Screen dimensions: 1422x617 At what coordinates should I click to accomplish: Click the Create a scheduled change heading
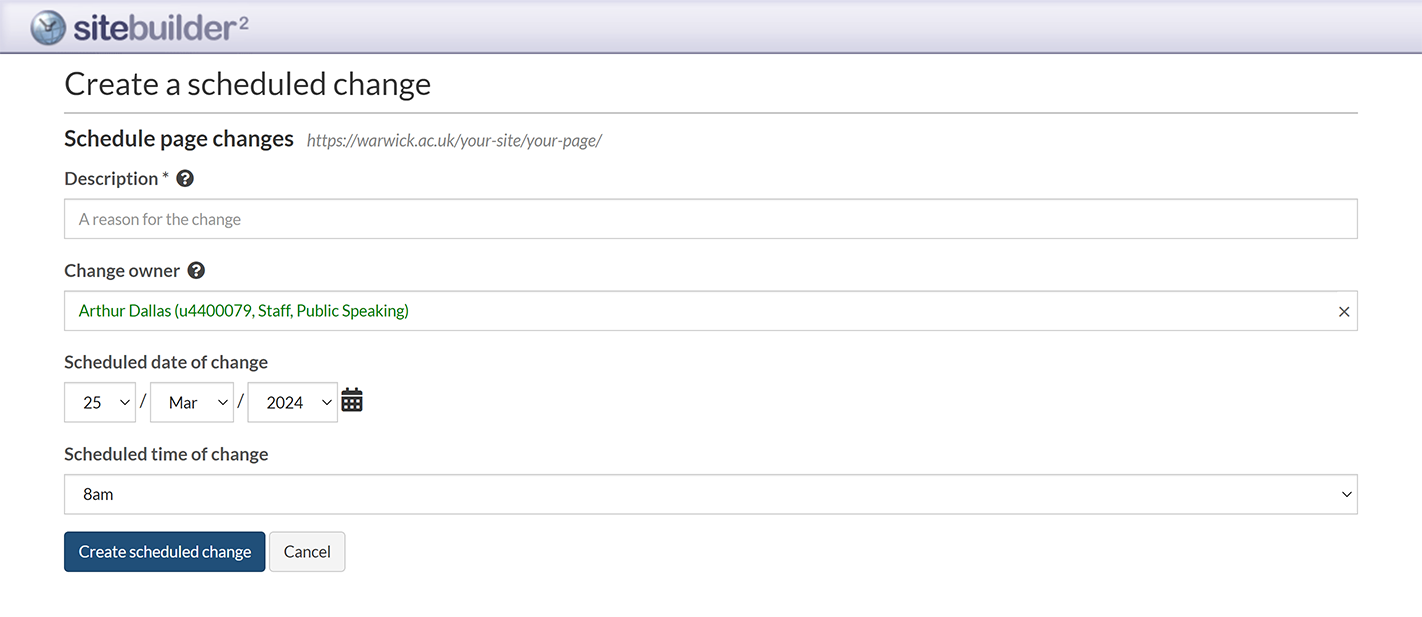(x=248, y=84)
